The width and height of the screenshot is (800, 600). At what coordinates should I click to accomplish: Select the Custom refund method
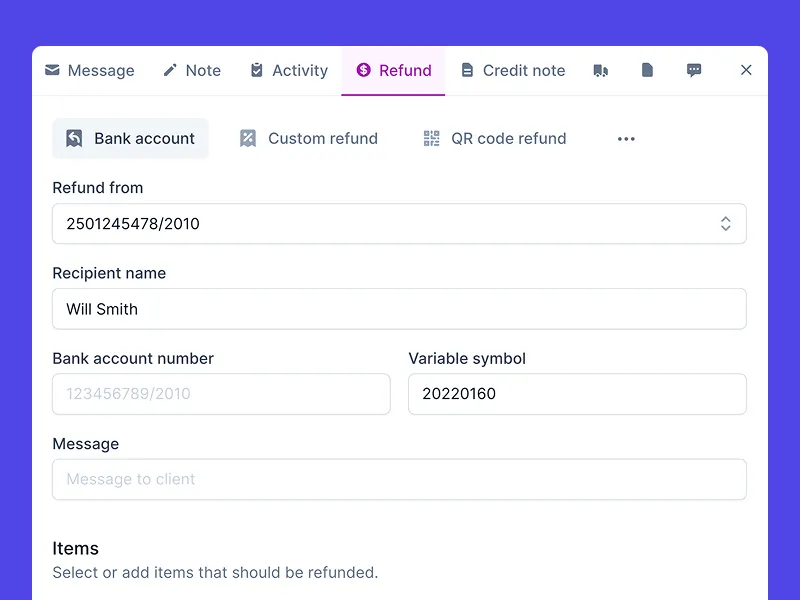(x=308, y=138)
